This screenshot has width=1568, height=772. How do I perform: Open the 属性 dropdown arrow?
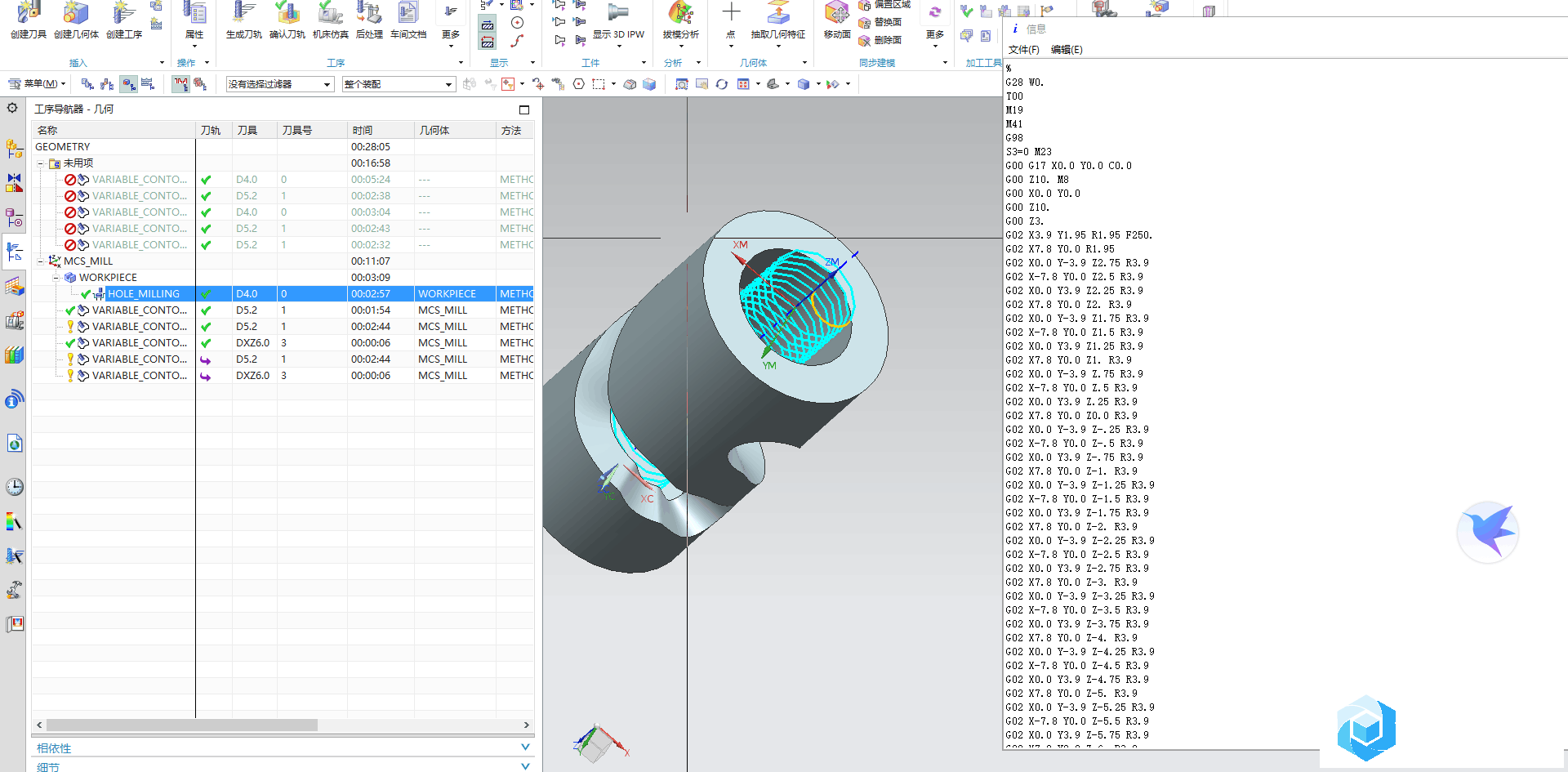click(x=194, y=46)
